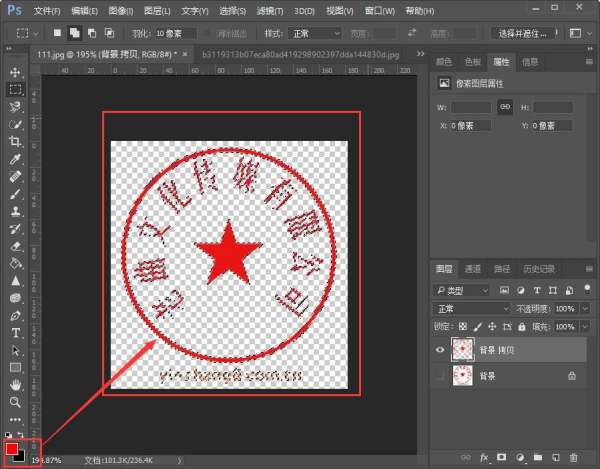The height and width of the screenshot is (469, 600).
Task: Click the add layer style fx icon
Action: pos(483,457)
